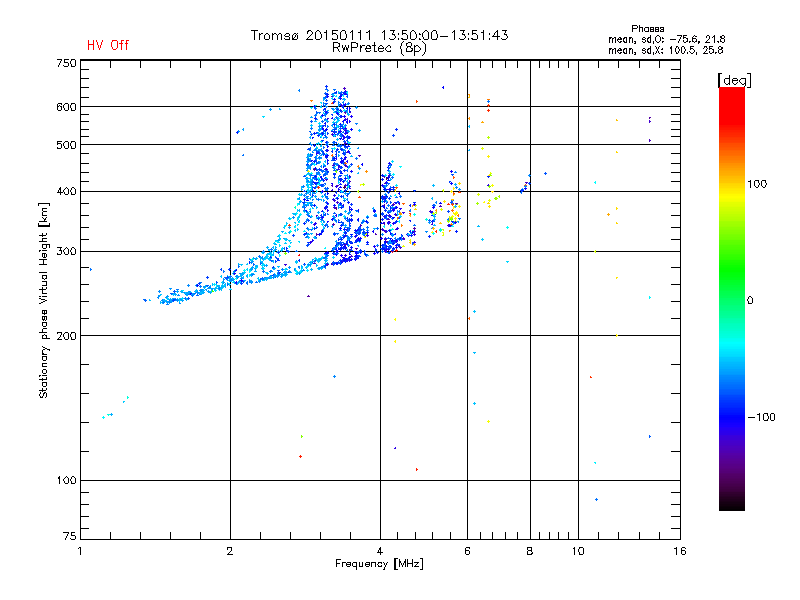The width and height of the screenshot is (800, 600).
Task: Click the x-axis label '10'
Action: point(578,551)
